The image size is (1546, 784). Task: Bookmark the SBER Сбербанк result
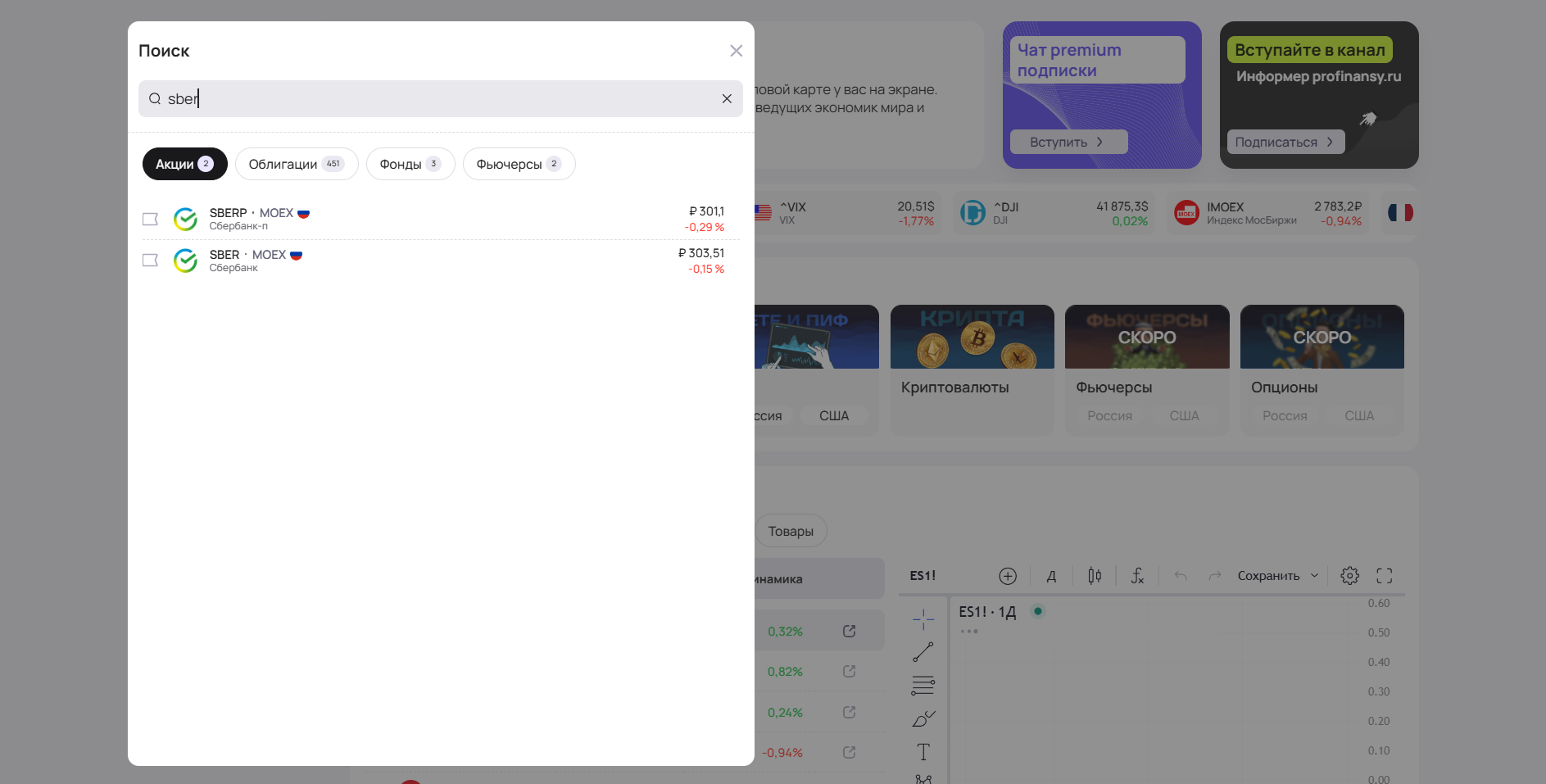pos(150,261)
